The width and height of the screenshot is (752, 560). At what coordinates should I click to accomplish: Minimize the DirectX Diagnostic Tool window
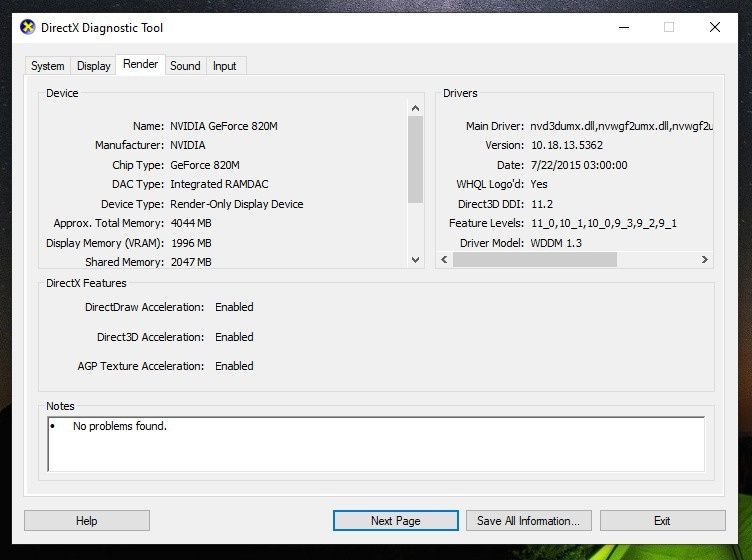[624, 27]
